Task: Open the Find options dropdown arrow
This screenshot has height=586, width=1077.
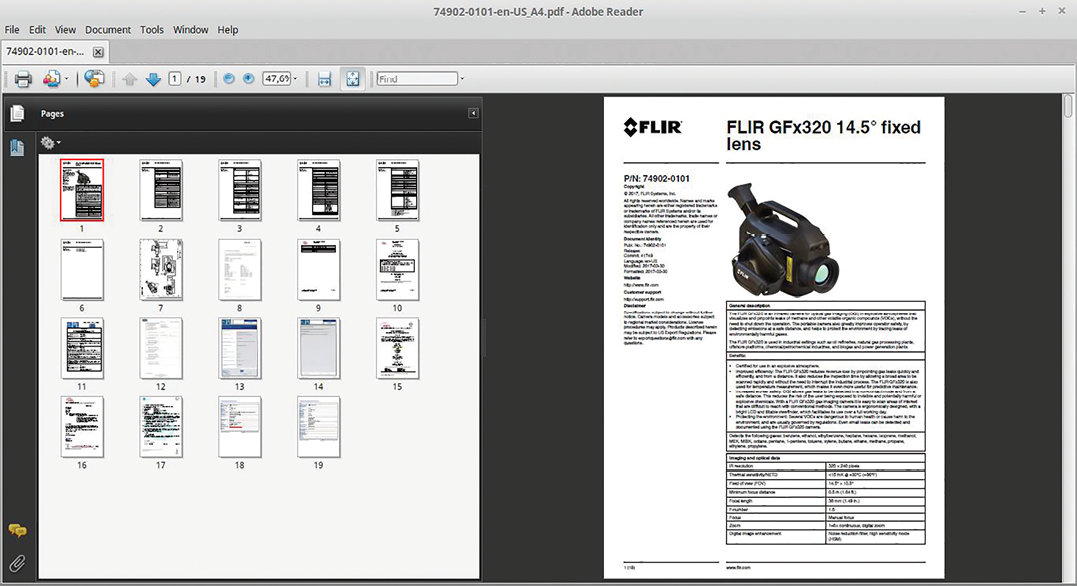Action: tap(462, 79)
